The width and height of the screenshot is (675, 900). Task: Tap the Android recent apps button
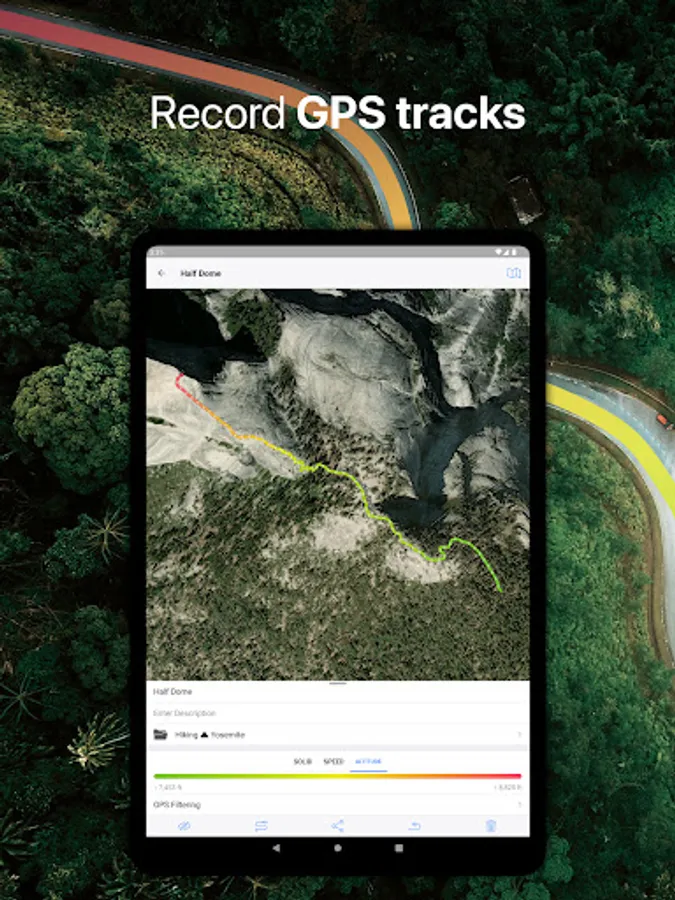(399, 848)
